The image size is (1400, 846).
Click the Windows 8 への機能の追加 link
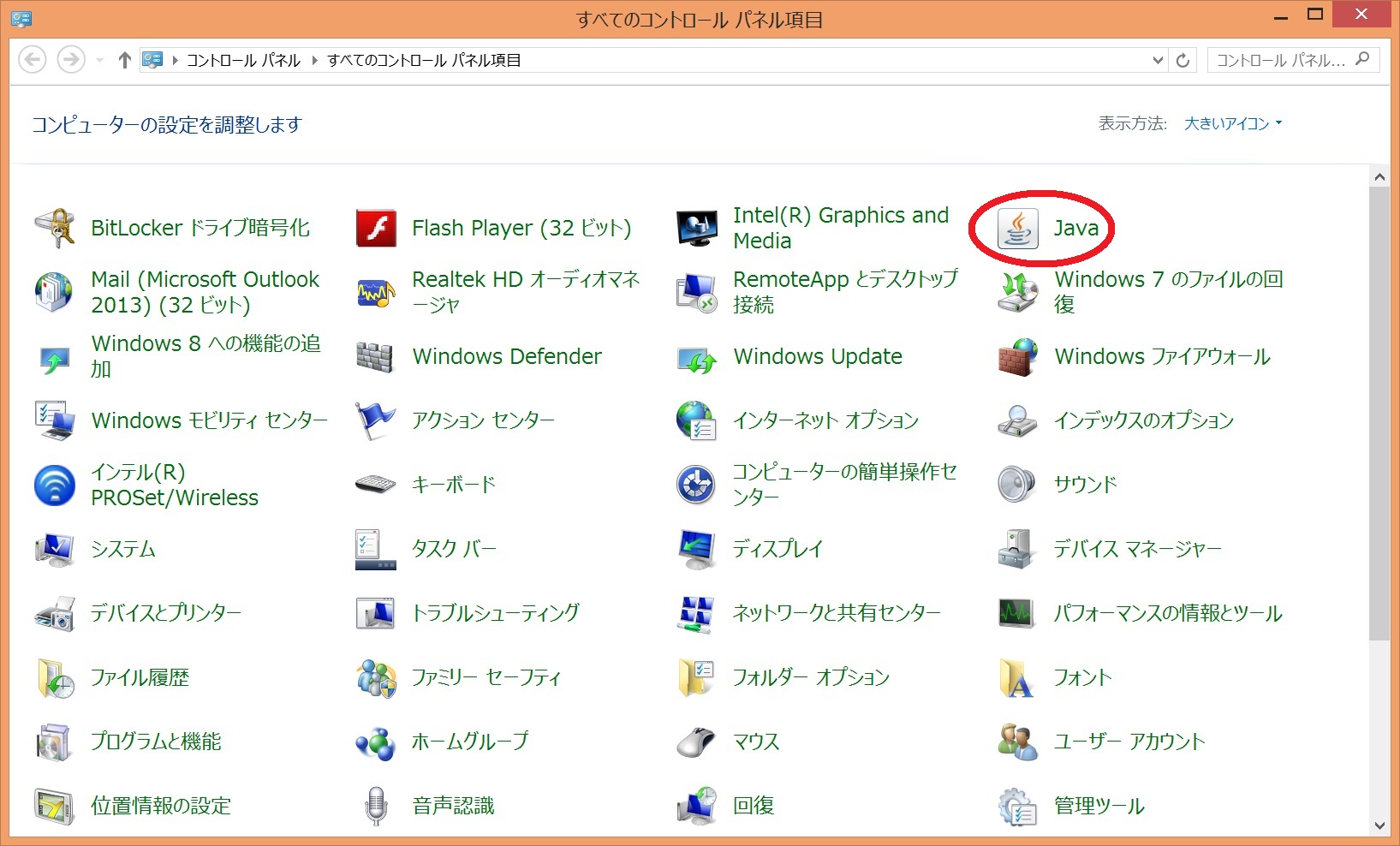pyautogui.click(x=206, y=356)
